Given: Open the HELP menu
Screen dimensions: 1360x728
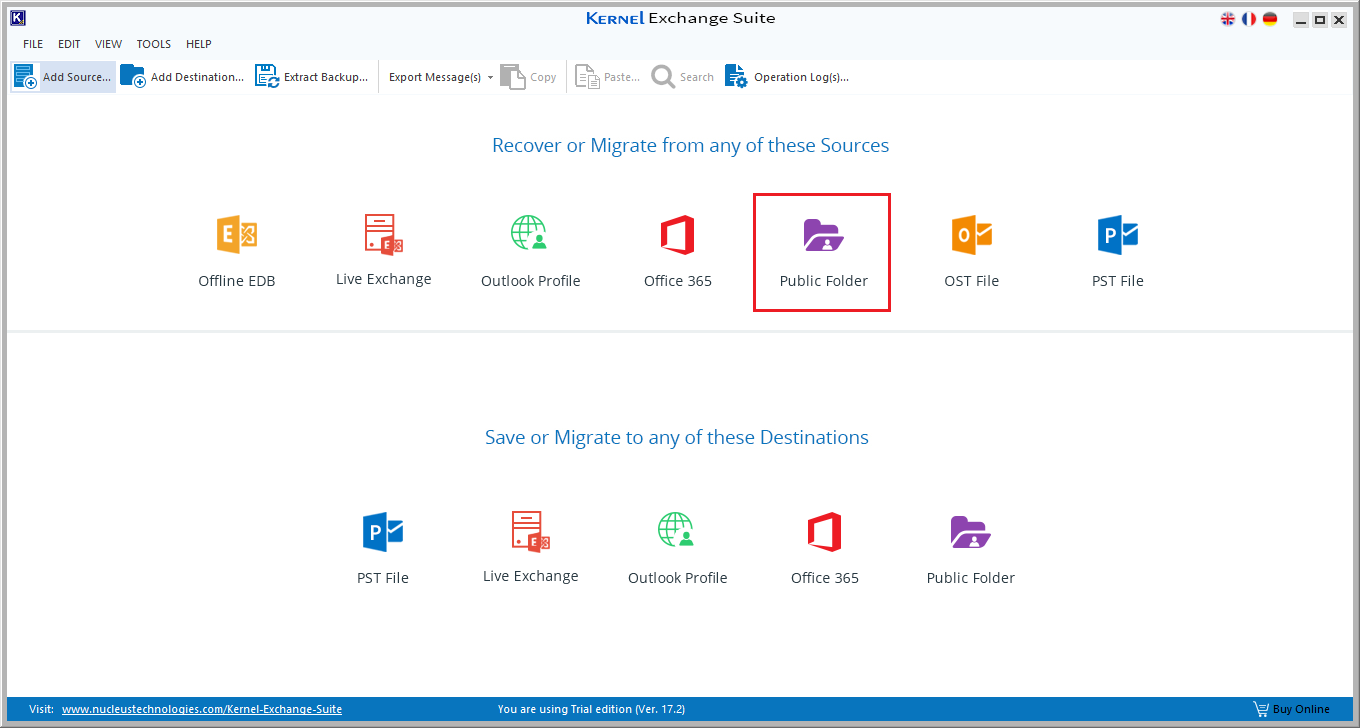Looking at the screenshot, I should click(x=199, y=44).
